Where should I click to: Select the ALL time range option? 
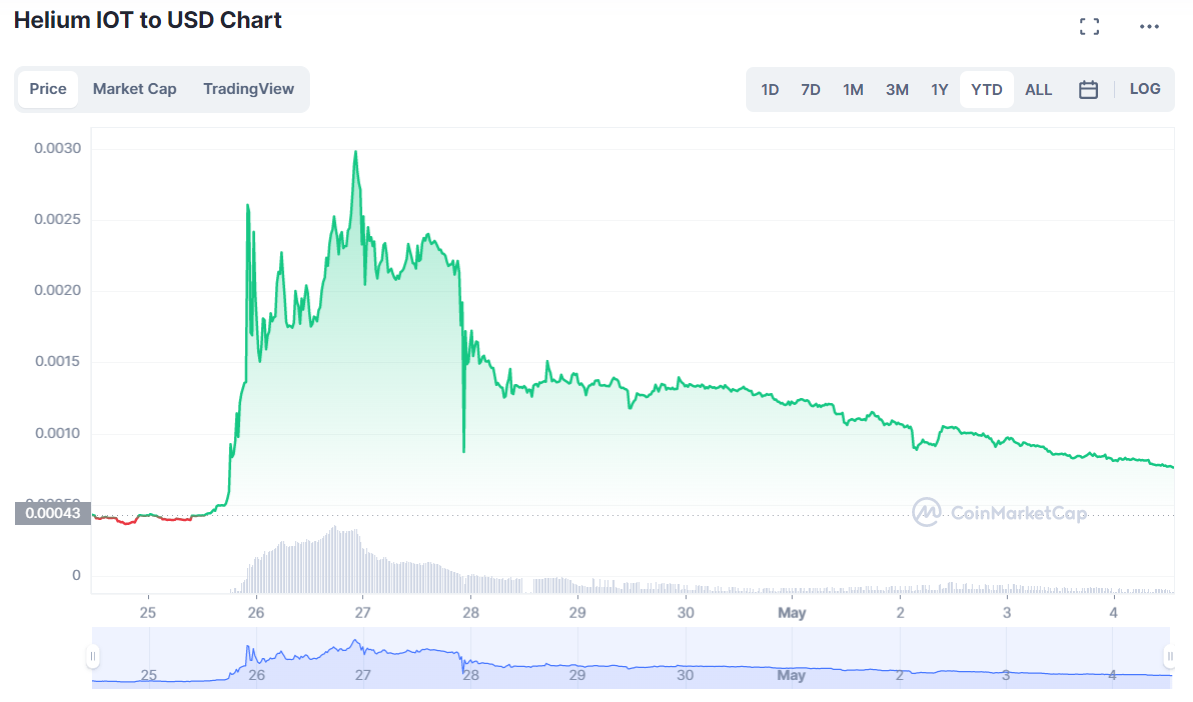[1038, 89]
